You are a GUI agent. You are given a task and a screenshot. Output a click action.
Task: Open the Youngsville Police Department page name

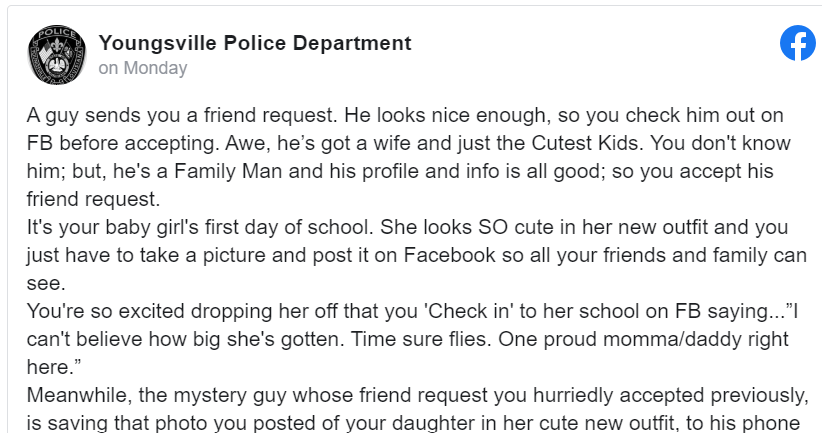pos(255,43)
